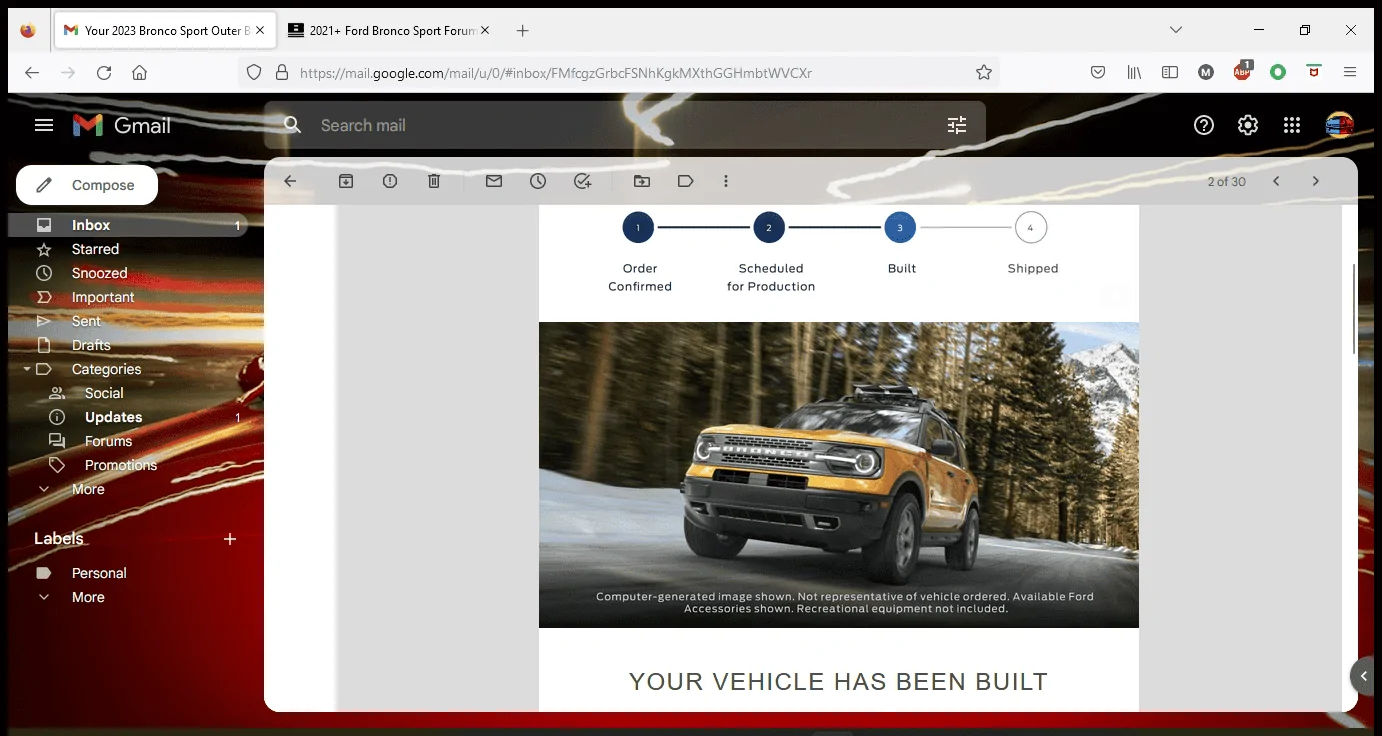Open the Labels tag icon in toolbar
Image resolution: width=1382 pixels, height=736 pixels.
point(686,181)
